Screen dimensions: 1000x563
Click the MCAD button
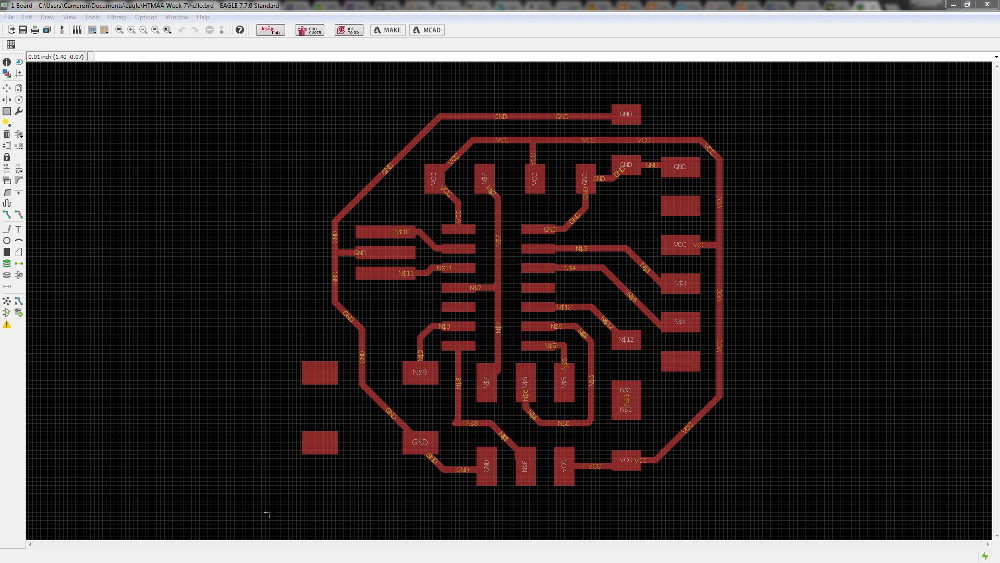[427, 30]
